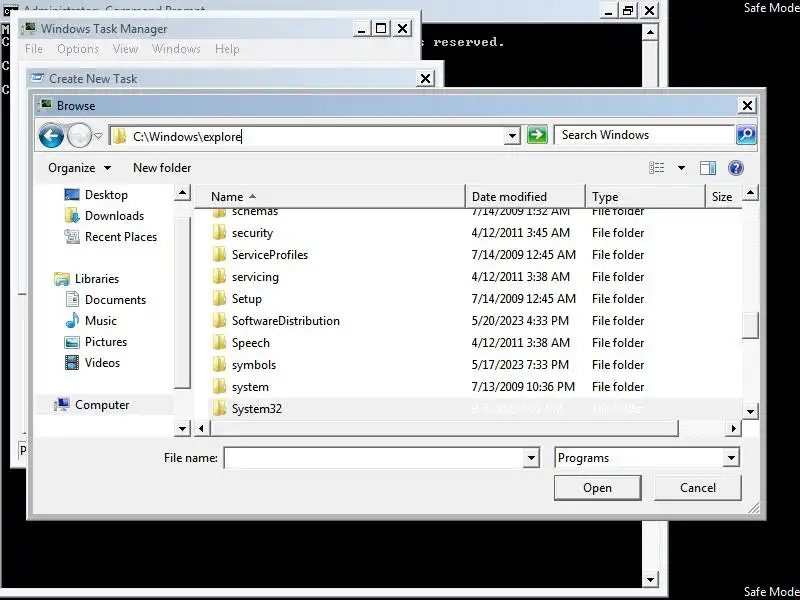Viewport: 800px width, 600px height.
Task: Click the Search Windows field
Action: point(644,135)
